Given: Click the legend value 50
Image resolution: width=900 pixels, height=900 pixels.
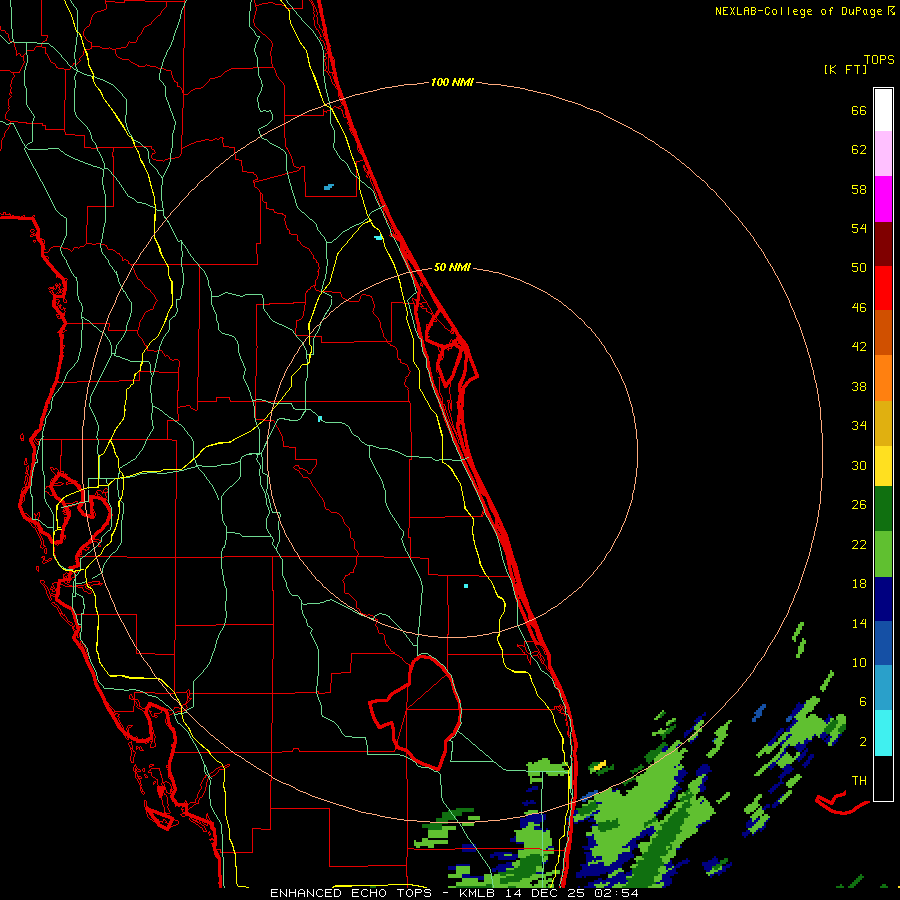Looking at the screenshot, I should coord(859,268).
